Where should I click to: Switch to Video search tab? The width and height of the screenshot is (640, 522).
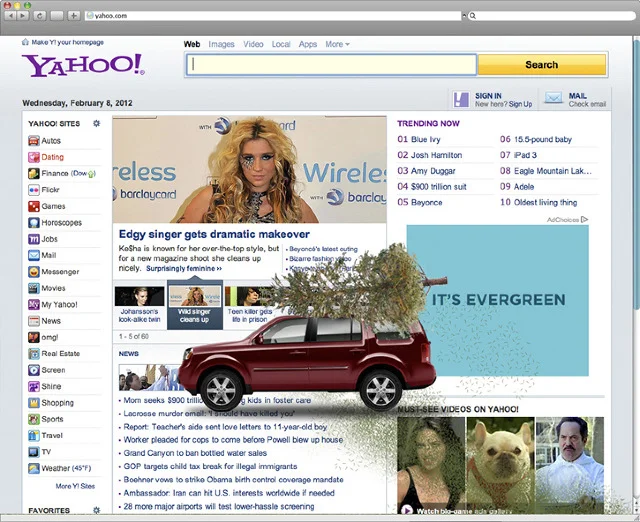[x=253, y=44]
